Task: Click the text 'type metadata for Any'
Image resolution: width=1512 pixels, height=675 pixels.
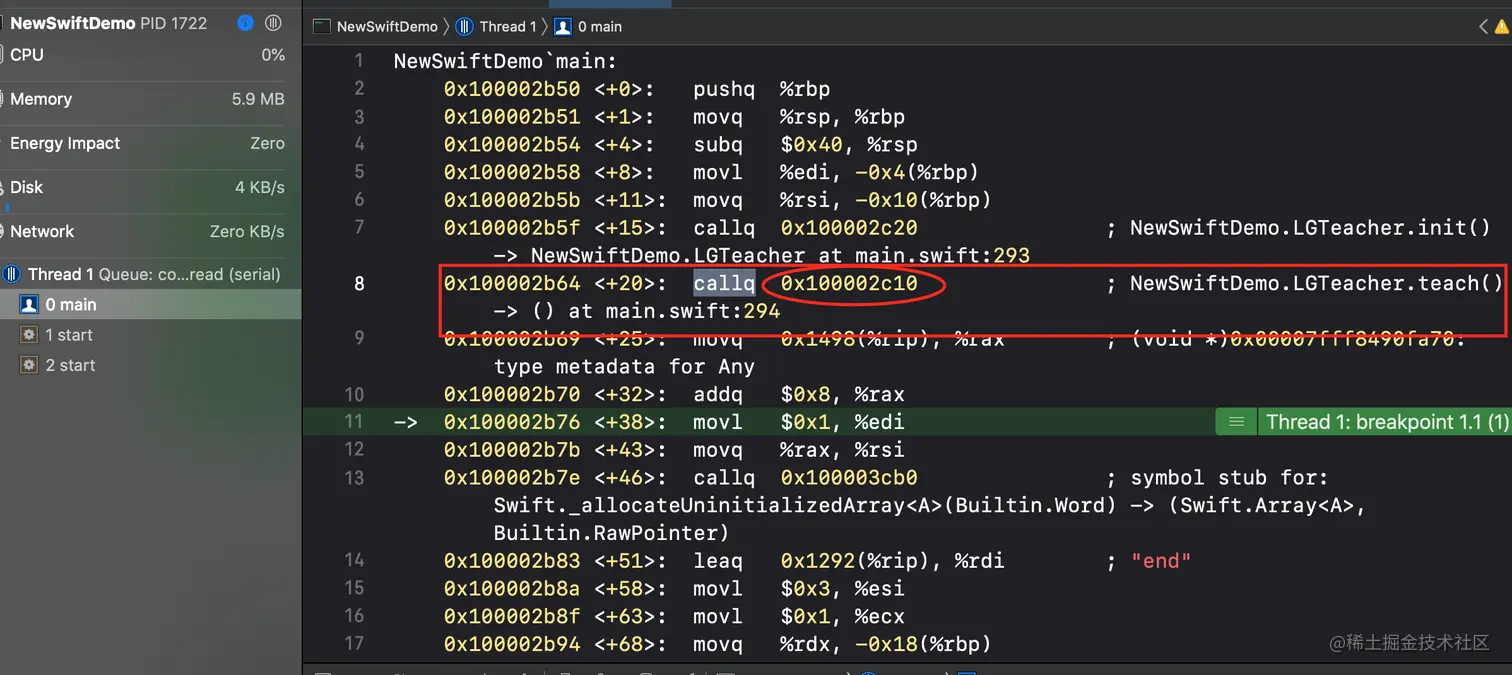Action: (x=624, y=367)
